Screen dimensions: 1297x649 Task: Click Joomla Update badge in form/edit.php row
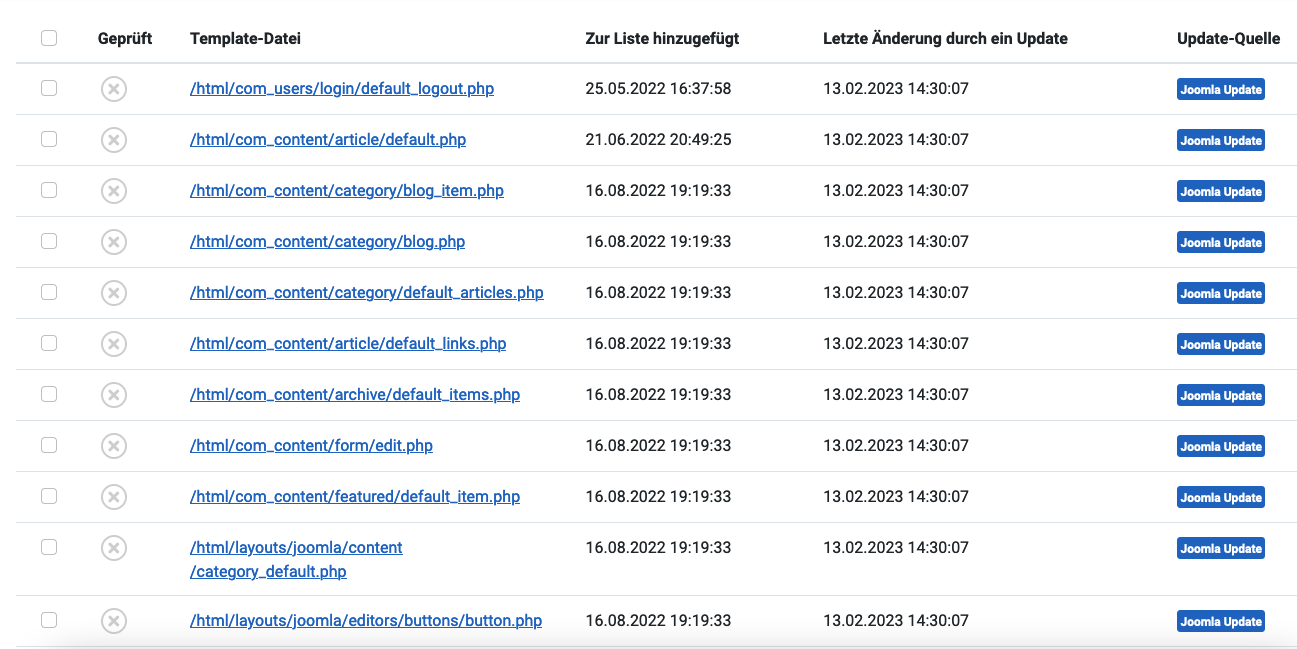[1220, 446]
